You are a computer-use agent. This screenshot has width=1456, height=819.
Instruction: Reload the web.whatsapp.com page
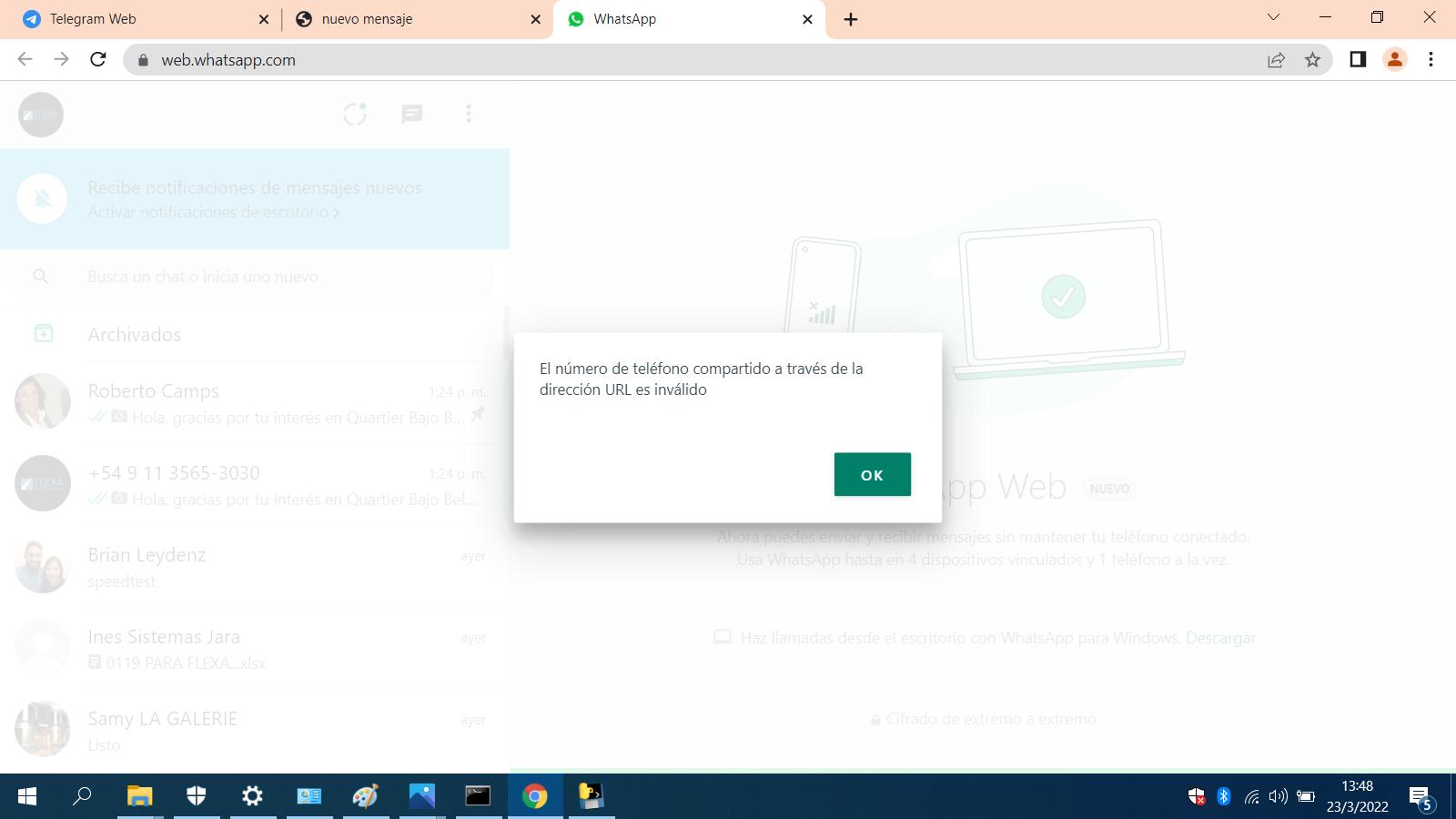98,59
